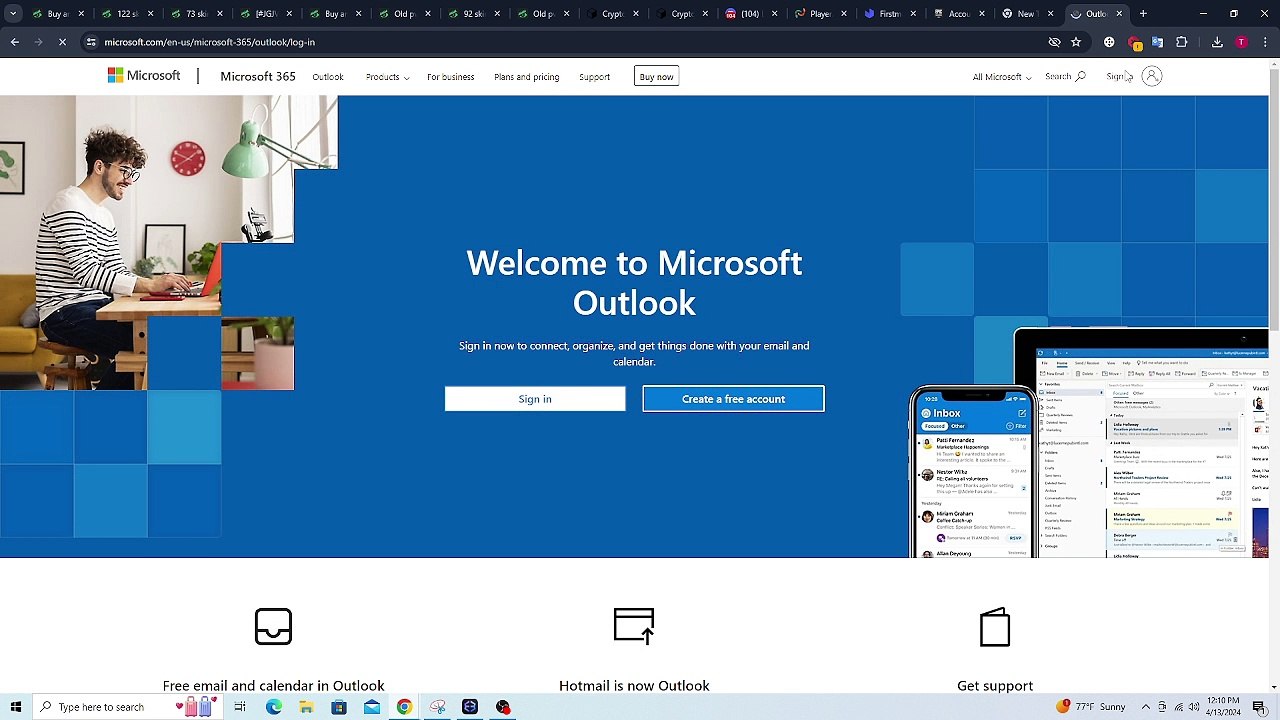This screenshot has height=720, width=1280.
Task: Open the Chrome three-dot menu
Action: point(1265,42)
